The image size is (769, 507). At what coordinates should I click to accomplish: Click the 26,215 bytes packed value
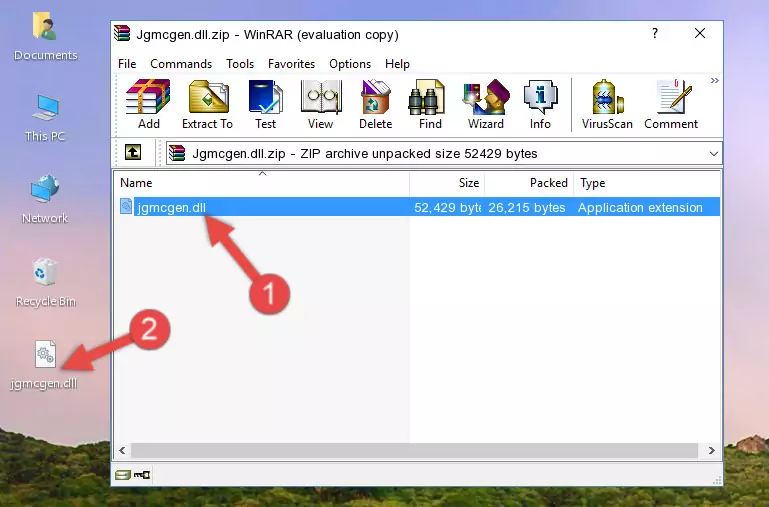click(527, 207)
